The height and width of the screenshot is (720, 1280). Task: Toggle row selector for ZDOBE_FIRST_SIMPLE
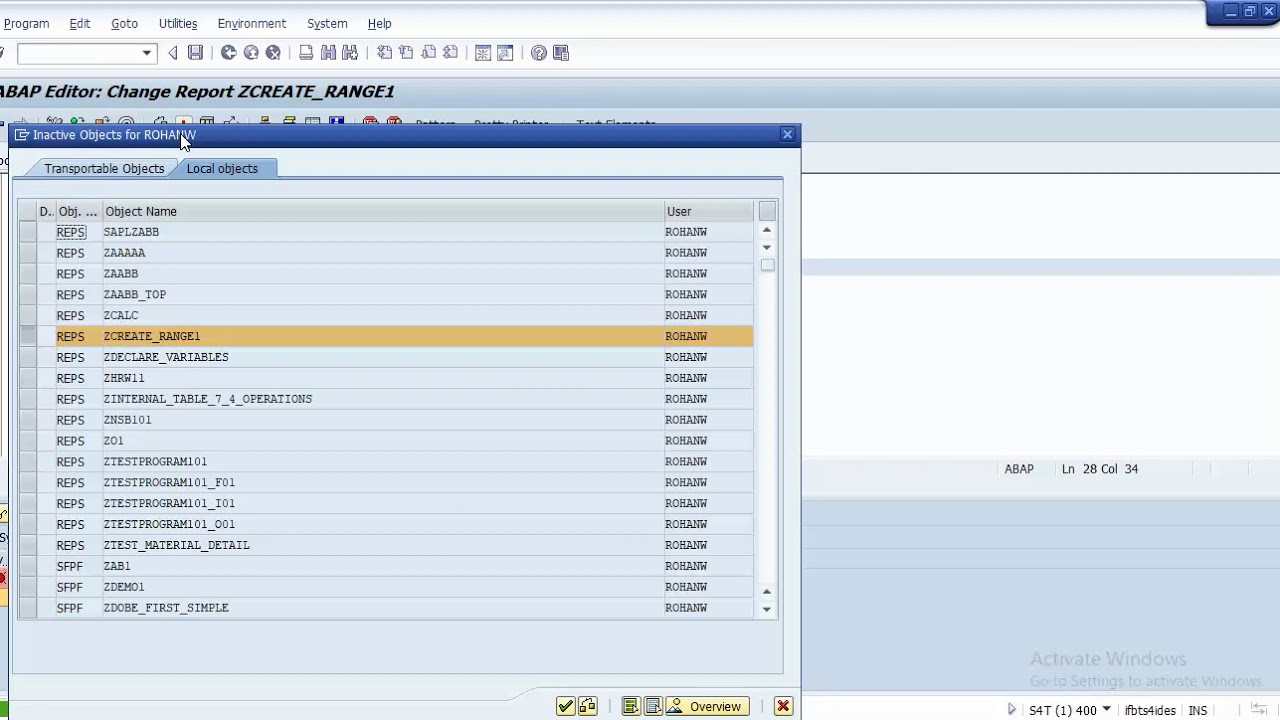(x=27, y=608)
